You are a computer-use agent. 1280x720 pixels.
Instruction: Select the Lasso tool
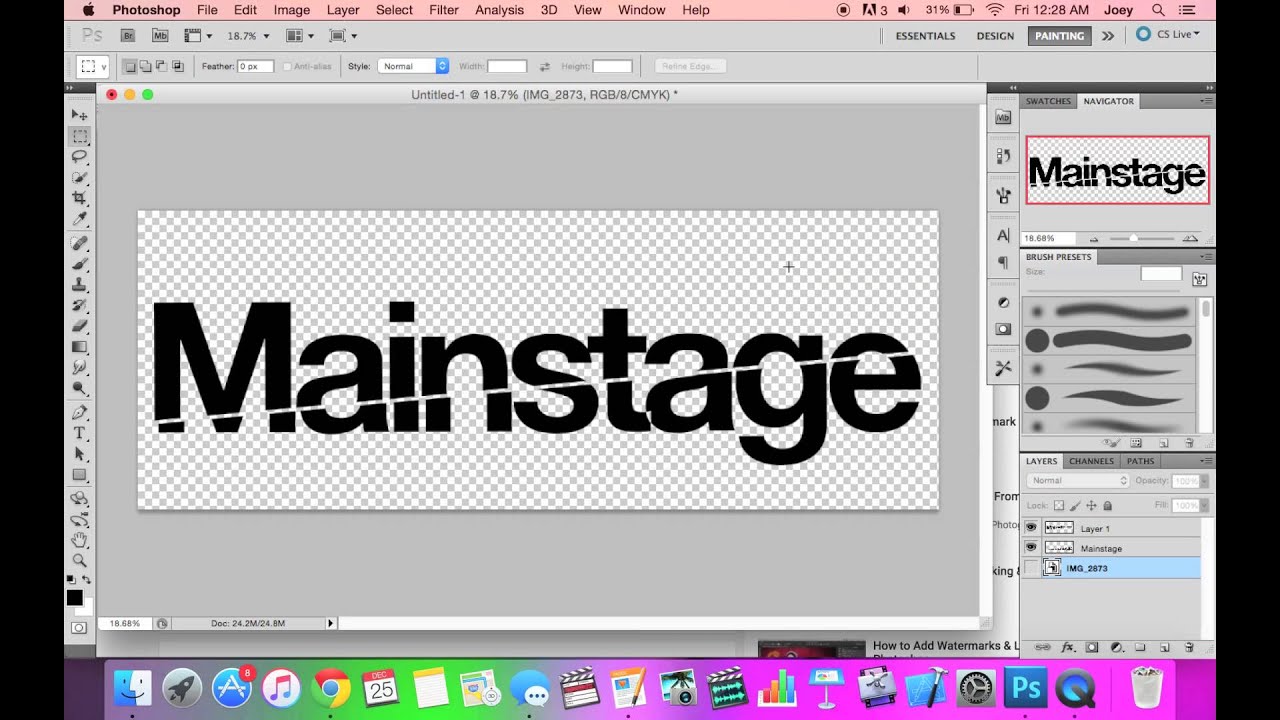point(80,157)
